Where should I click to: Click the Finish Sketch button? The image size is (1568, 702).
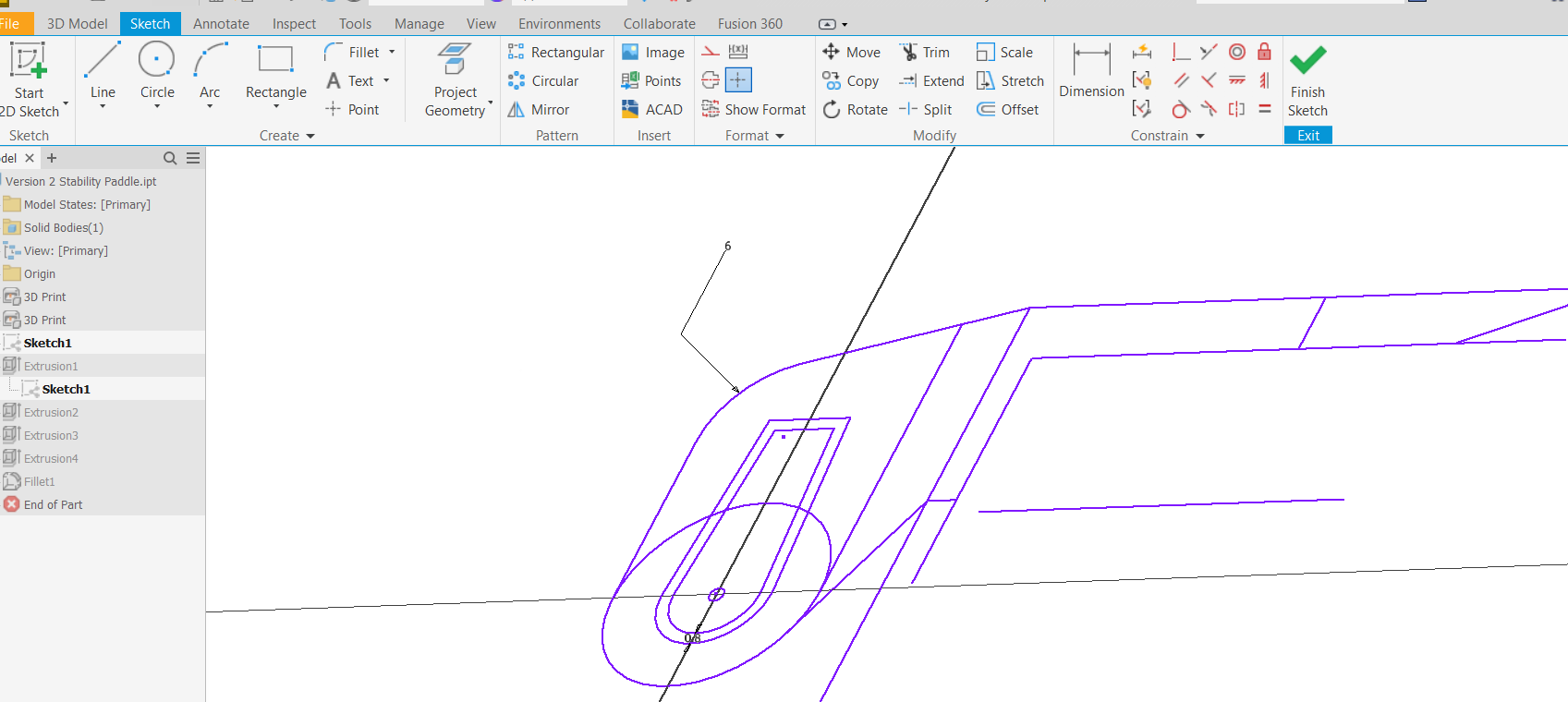coord(1307,81)
